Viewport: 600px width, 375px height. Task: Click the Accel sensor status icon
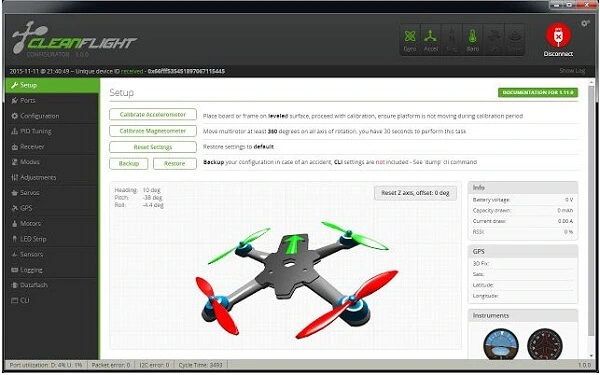point(430,40)
